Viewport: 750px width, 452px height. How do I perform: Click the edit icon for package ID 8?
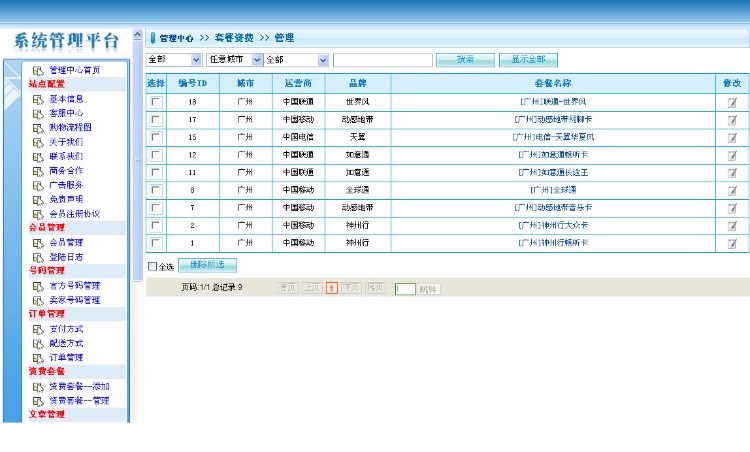pos(732,191)
